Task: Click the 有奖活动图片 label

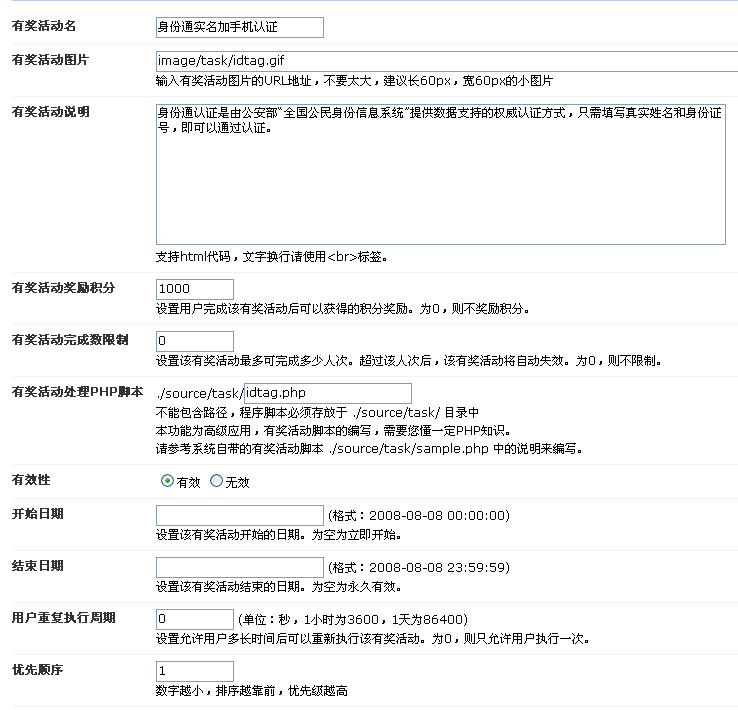Action: tap(50, 60)
